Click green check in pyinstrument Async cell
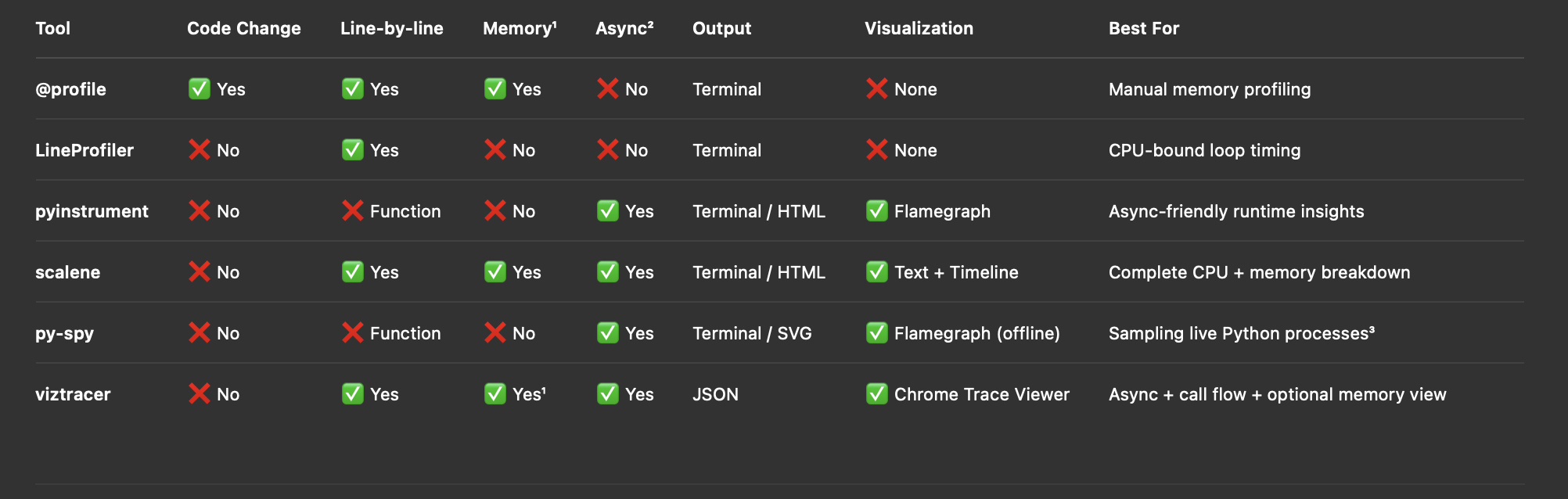The width and height of the screenshot is (1568, 499). (608, 210)
